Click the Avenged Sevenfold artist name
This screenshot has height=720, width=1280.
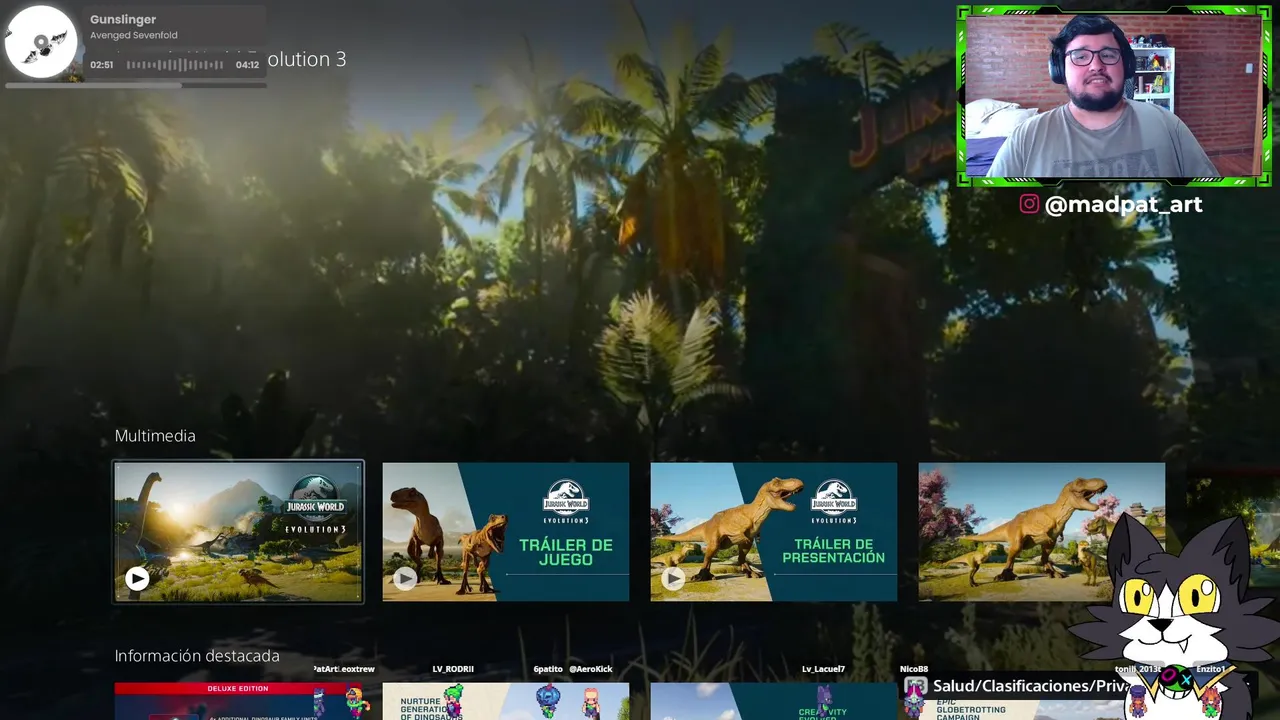point(134,35)
